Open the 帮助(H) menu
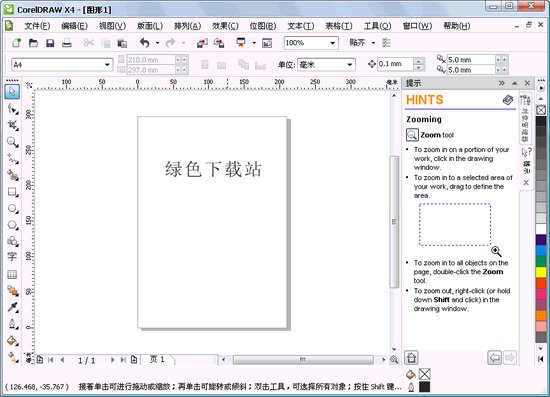This screenshot has height=397, width=550. tap(457, 26)
